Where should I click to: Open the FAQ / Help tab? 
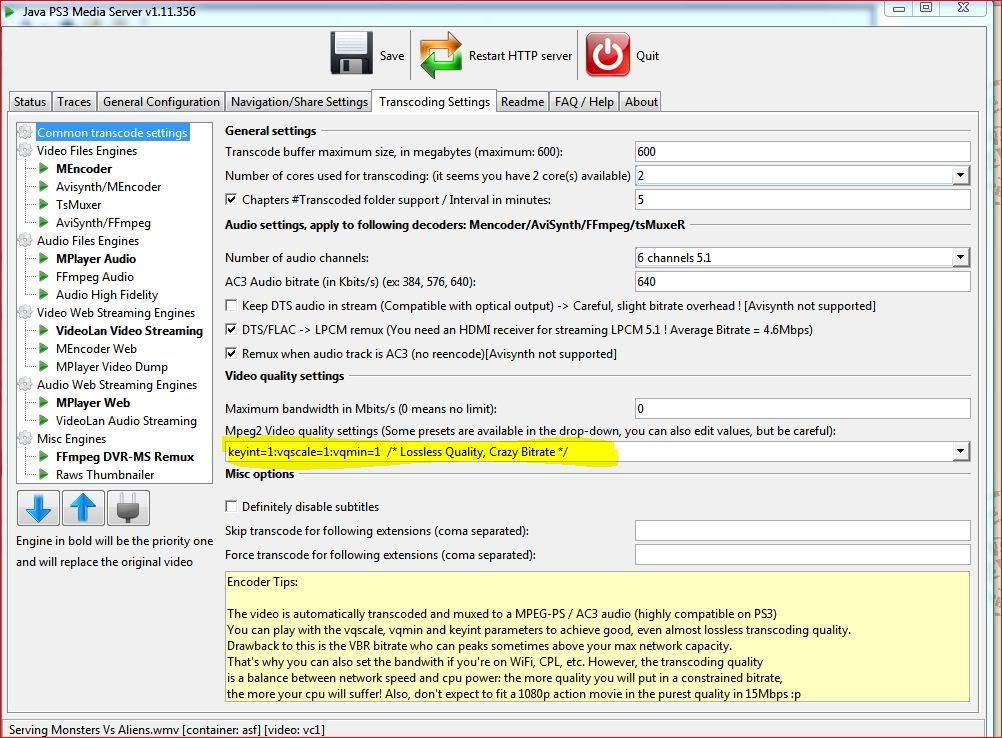tap(585, 102)
